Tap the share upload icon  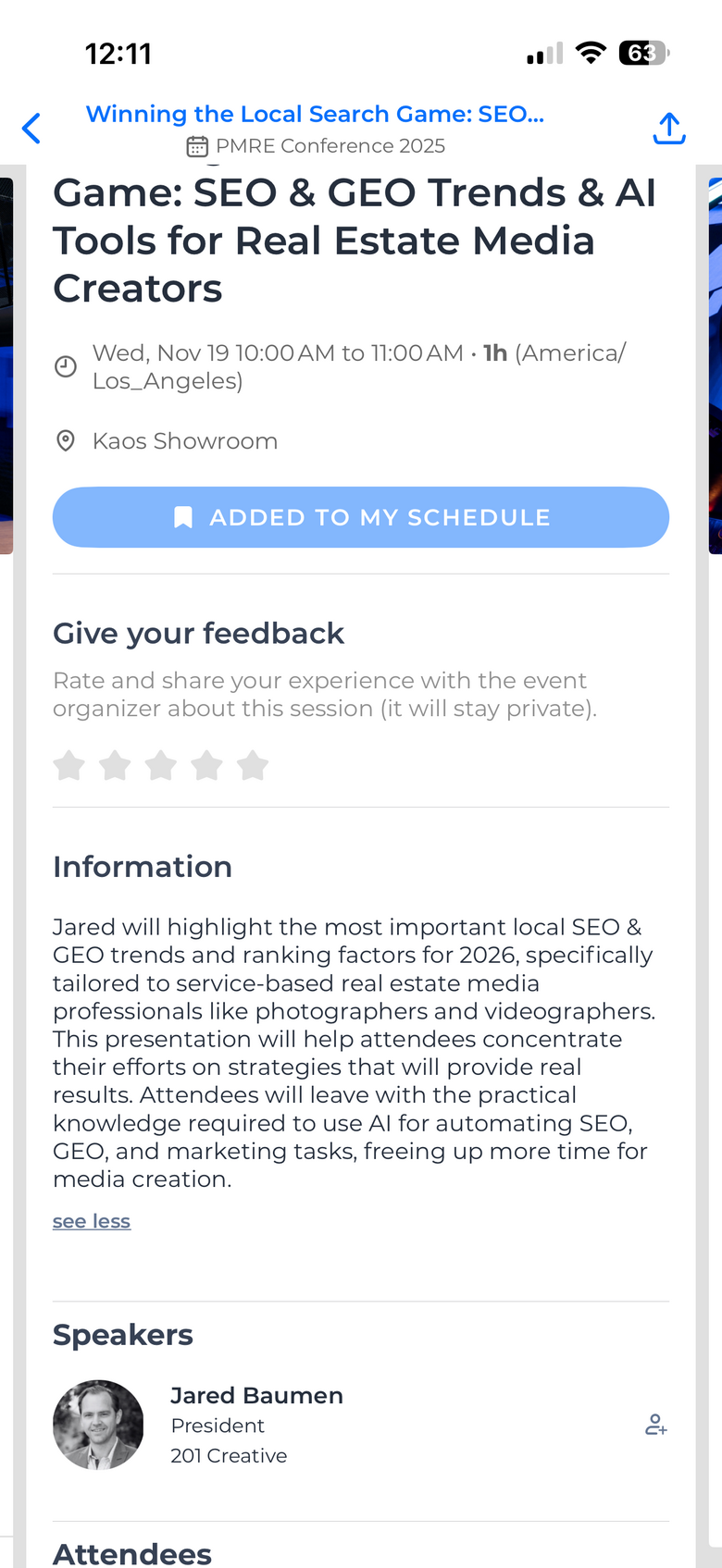click(x=668, y=129)
